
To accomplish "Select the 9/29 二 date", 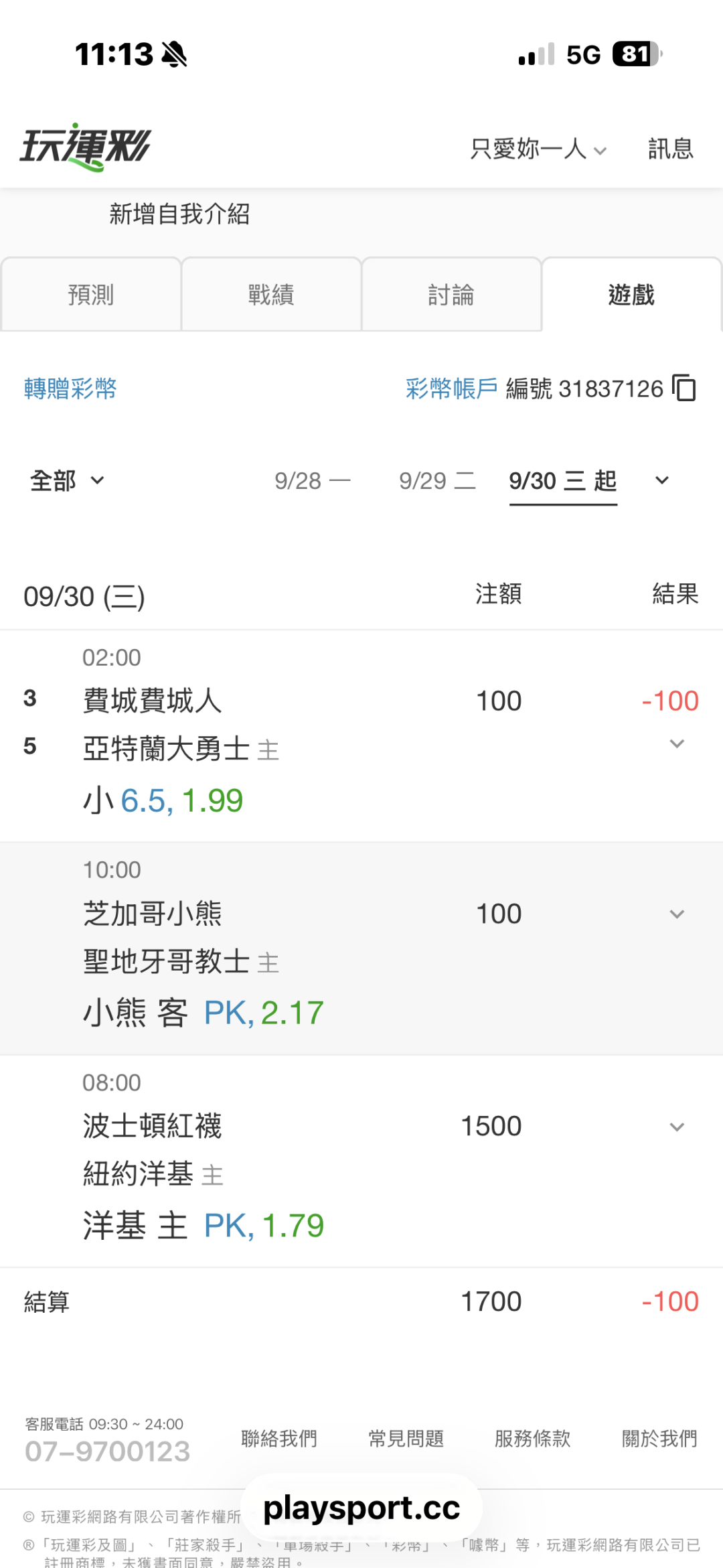I will pos(438,480).
